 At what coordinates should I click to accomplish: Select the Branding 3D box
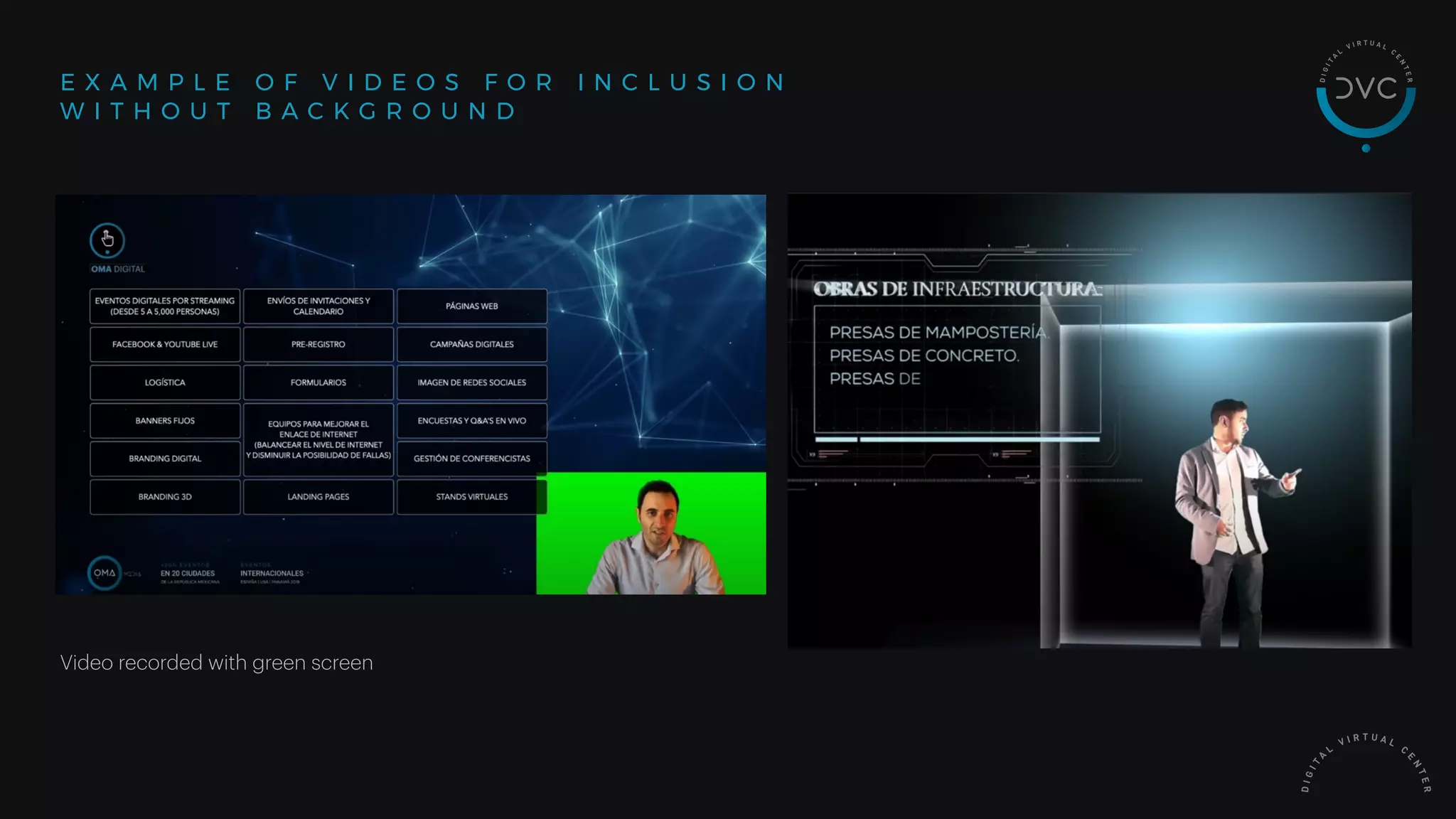165,497
